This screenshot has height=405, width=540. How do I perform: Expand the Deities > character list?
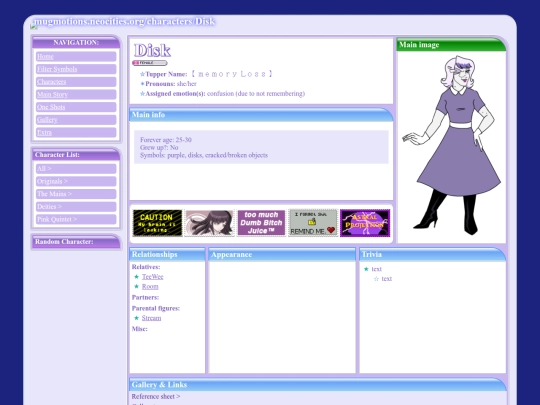click(76, 207)
